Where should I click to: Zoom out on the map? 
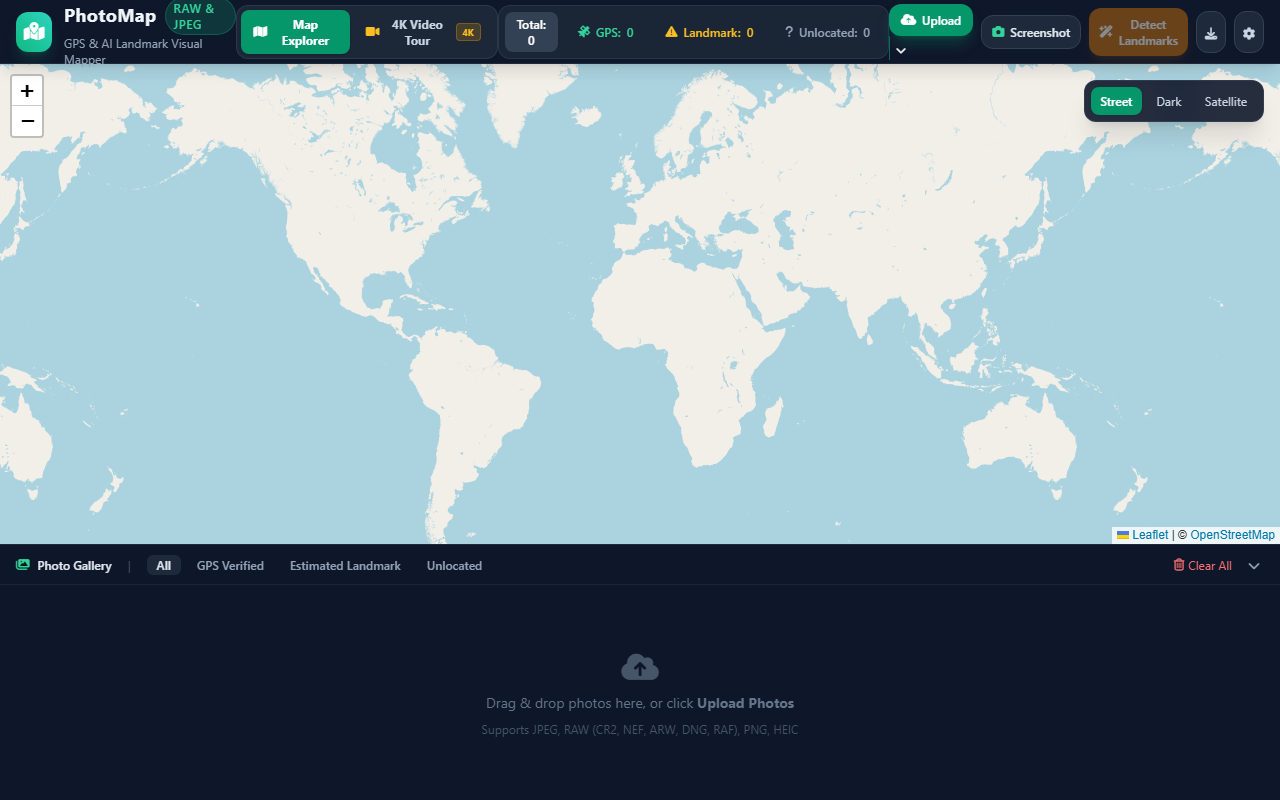pos(27,121)
